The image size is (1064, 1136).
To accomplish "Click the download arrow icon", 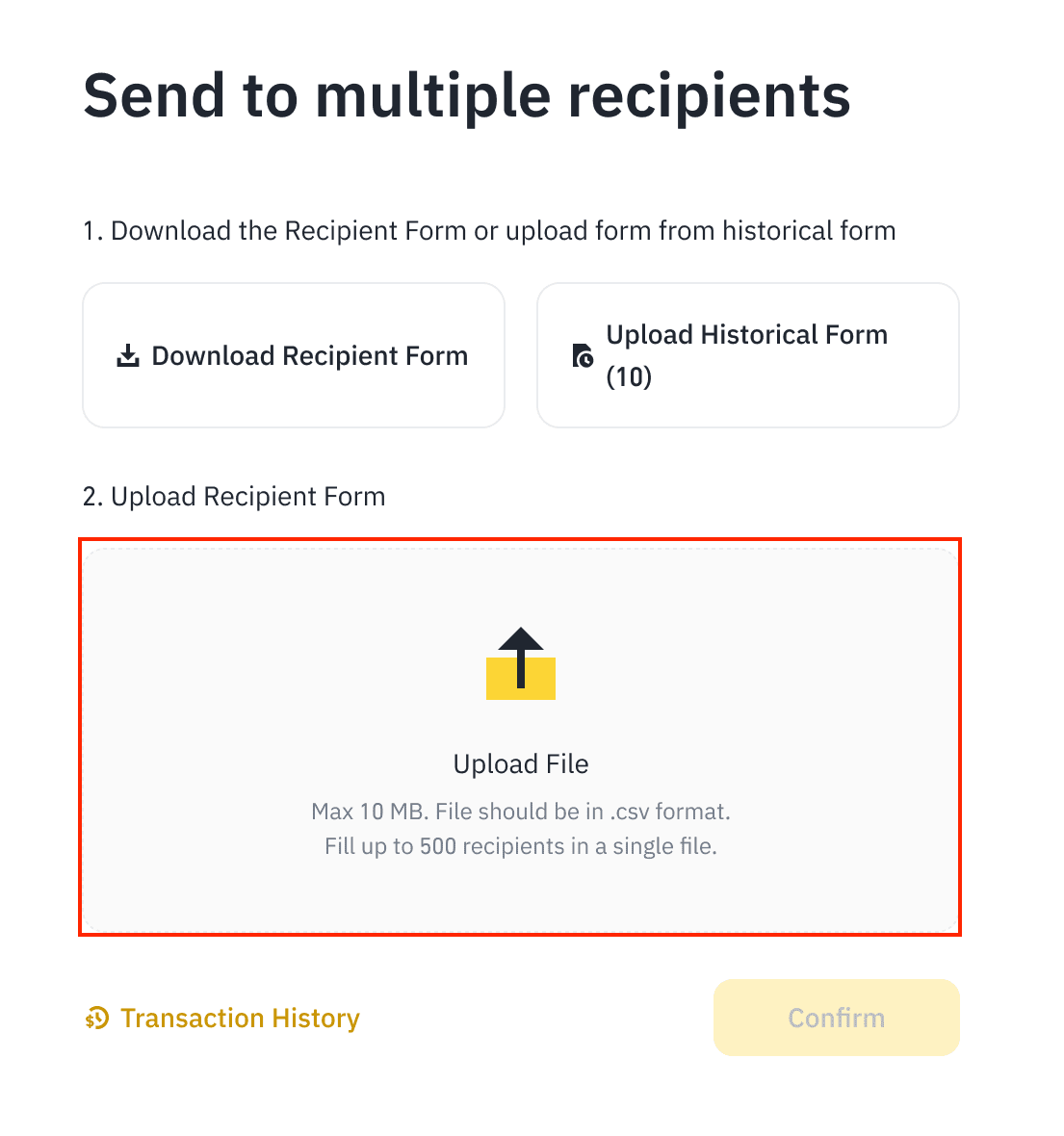I will (x=127, y=356).
